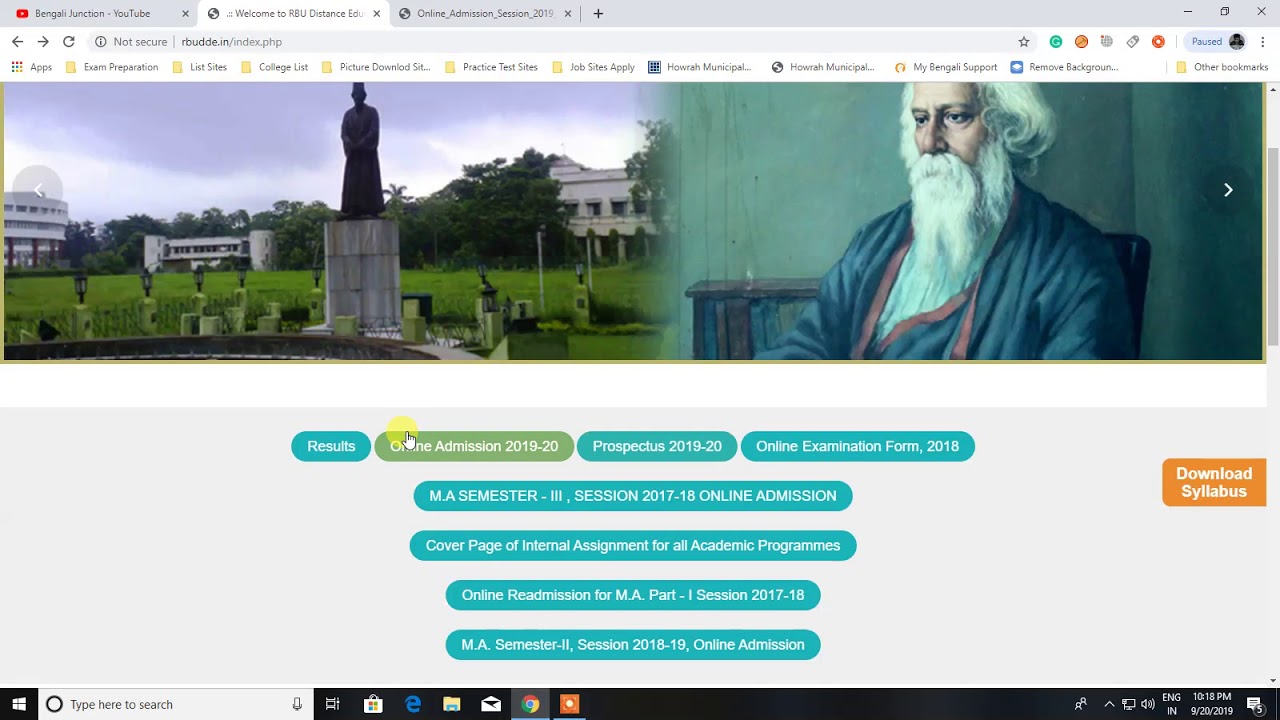Open M.A. Semester-II Session 2018-19 admission
This screenshot has height=720, width=1280.
point(633,645)
